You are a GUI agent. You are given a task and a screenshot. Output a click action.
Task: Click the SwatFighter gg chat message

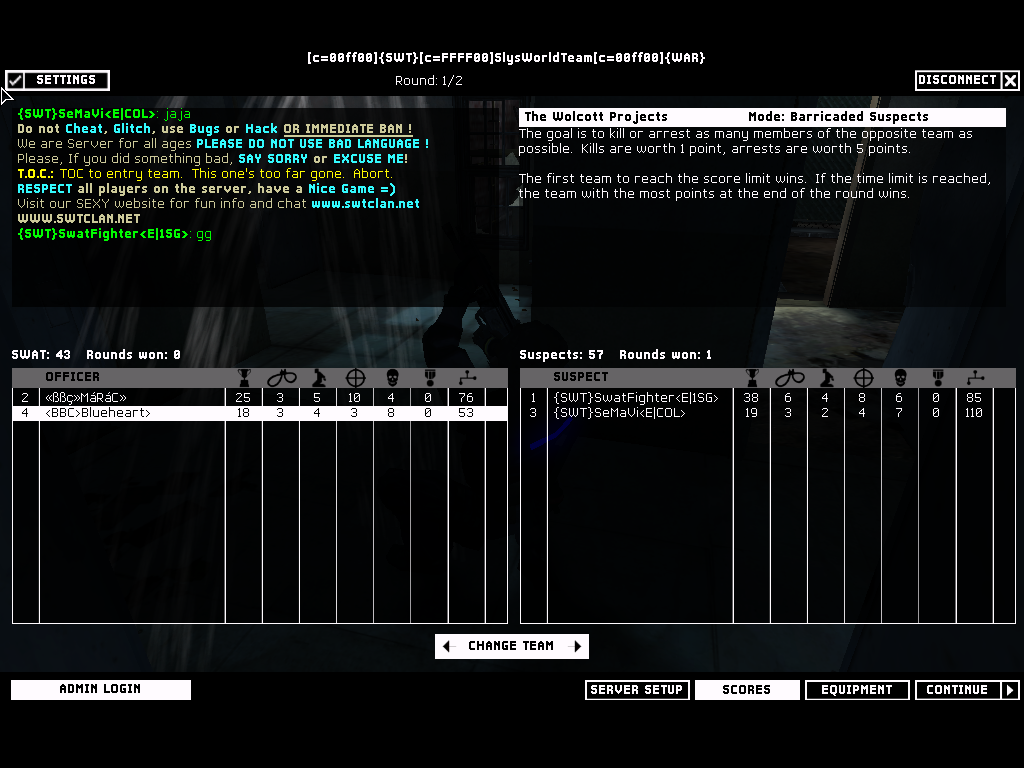pos(114,234)
